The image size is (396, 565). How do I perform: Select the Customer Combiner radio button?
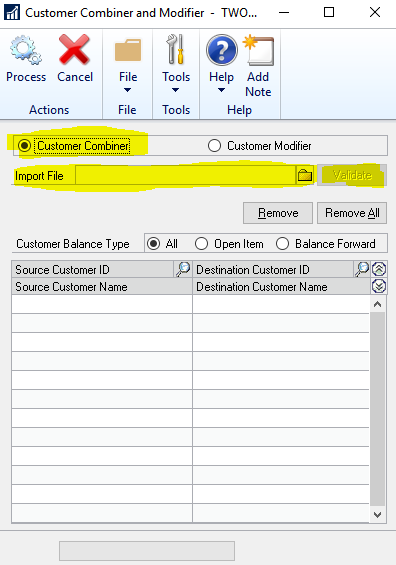[x=25, y=146]
